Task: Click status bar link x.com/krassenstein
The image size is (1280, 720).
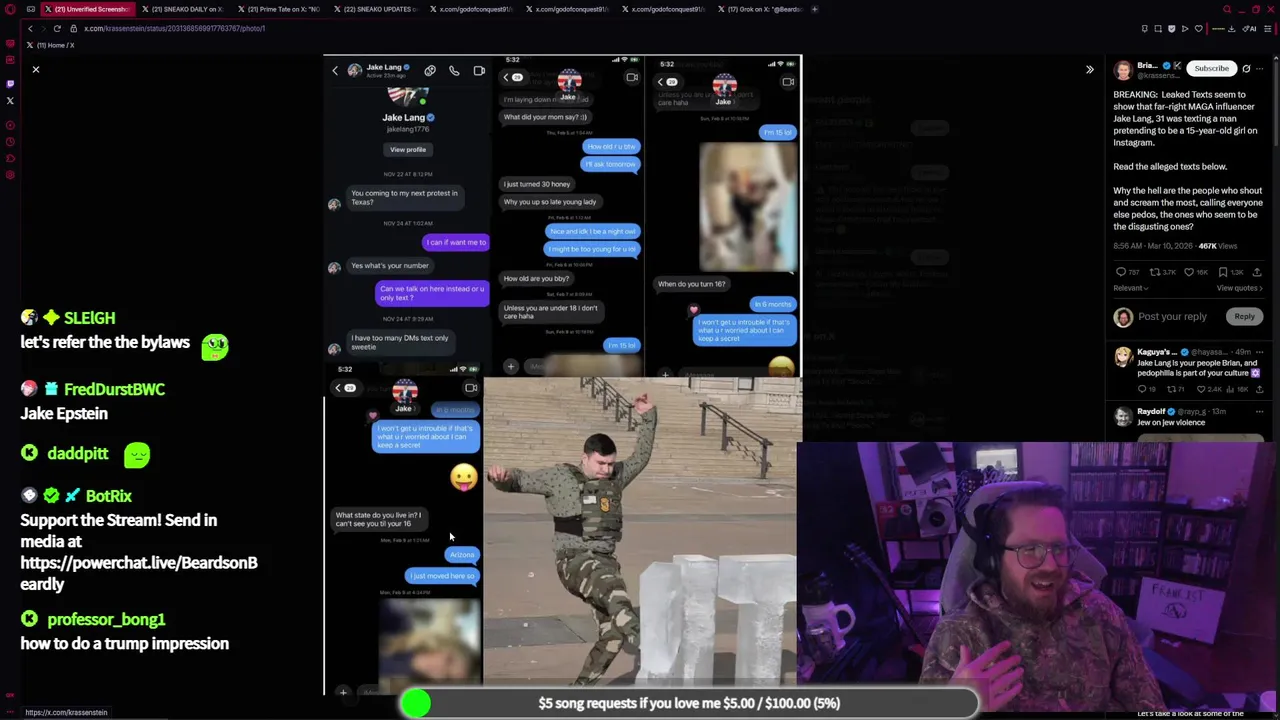Action: pos(66,713)
